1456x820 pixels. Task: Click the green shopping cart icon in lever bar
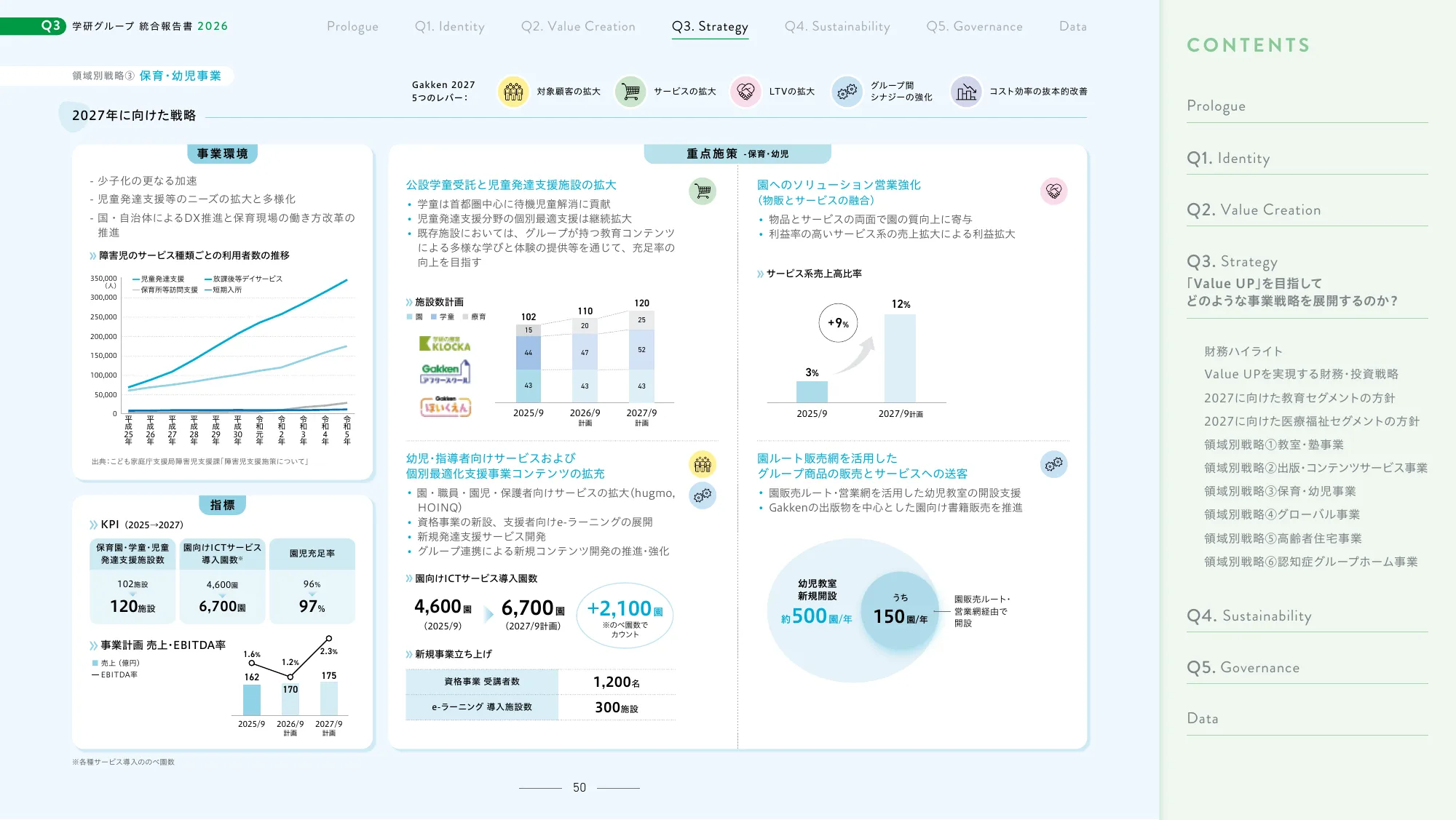click(x=630, y=92)
